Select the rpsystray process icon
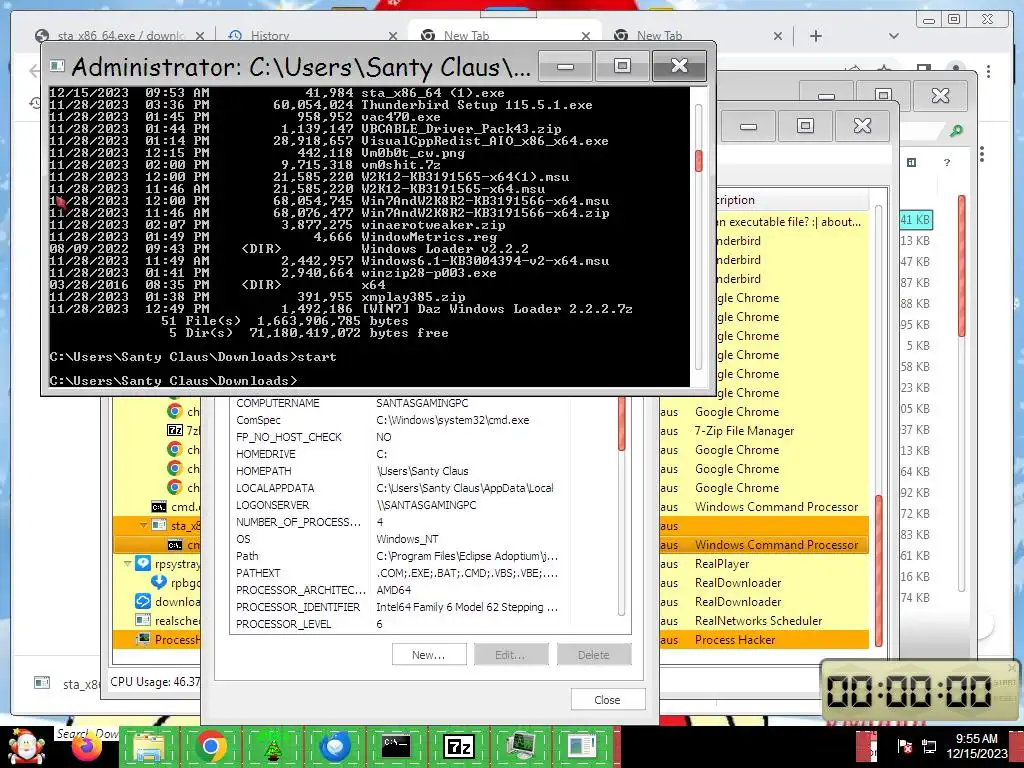 pos(143,564)
